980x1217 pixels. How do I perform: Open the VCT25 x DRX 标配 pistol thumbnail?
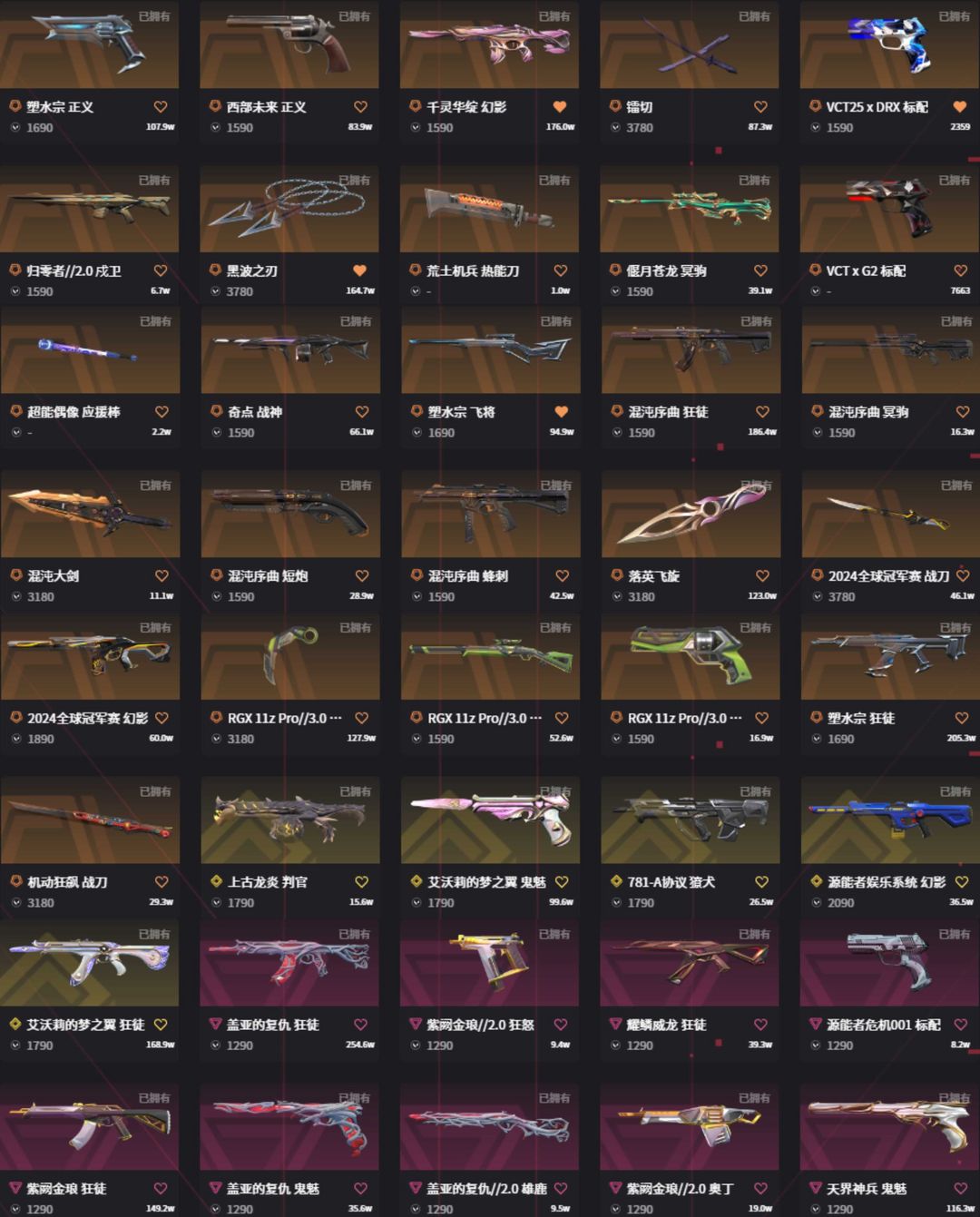[889, 44]
